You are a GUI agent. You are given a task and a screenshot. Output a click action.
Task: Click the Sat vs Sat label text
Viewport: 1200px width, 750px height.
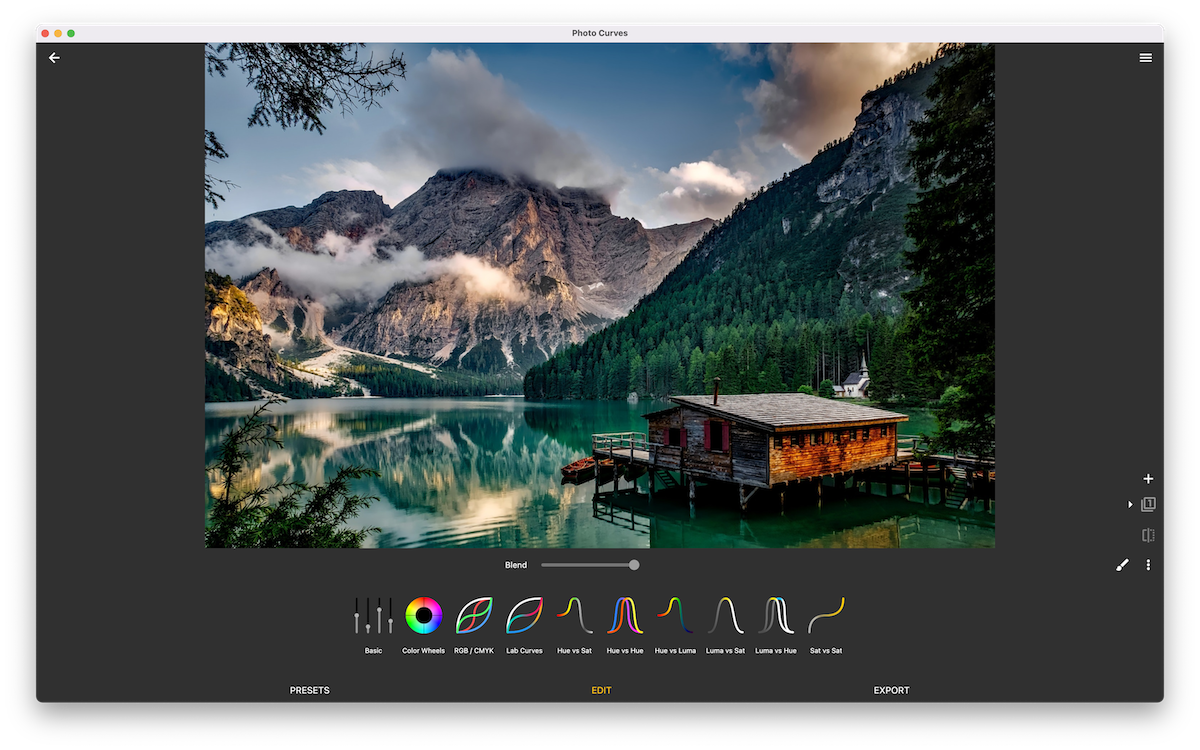826,651
